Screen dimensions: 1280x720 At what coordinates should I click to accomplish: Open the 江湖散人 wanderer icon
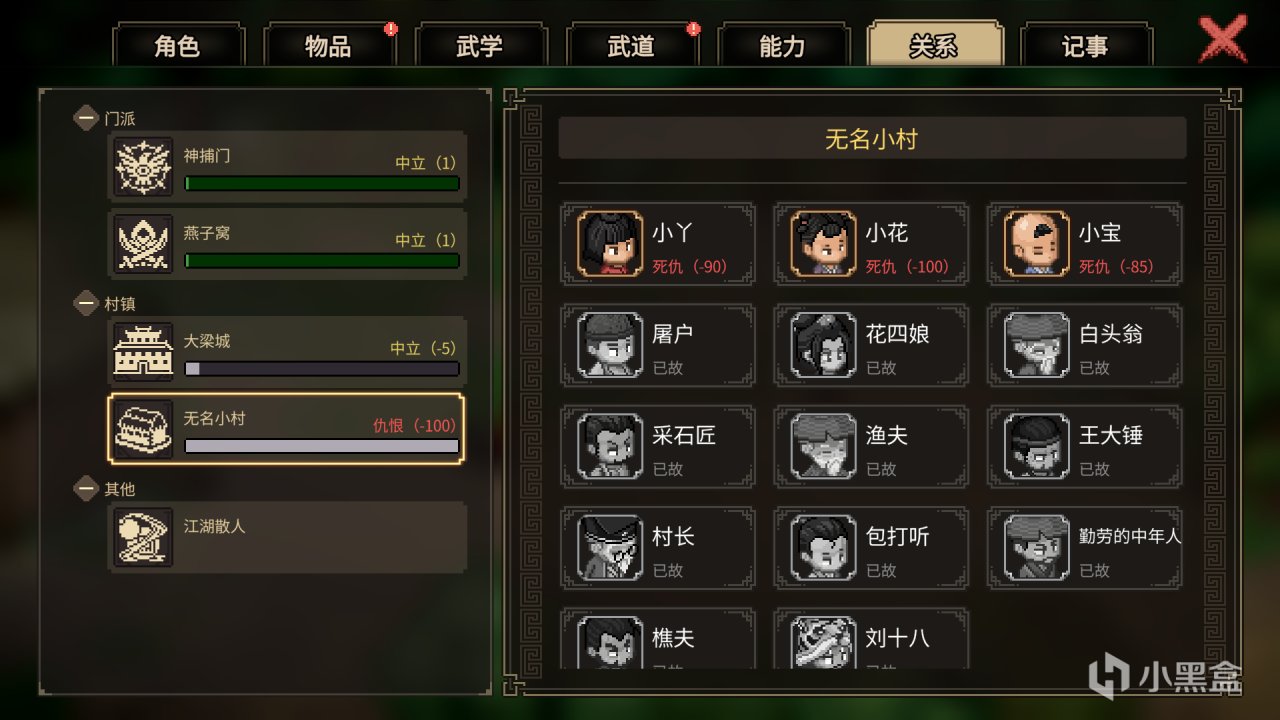(x=143, y=537)
